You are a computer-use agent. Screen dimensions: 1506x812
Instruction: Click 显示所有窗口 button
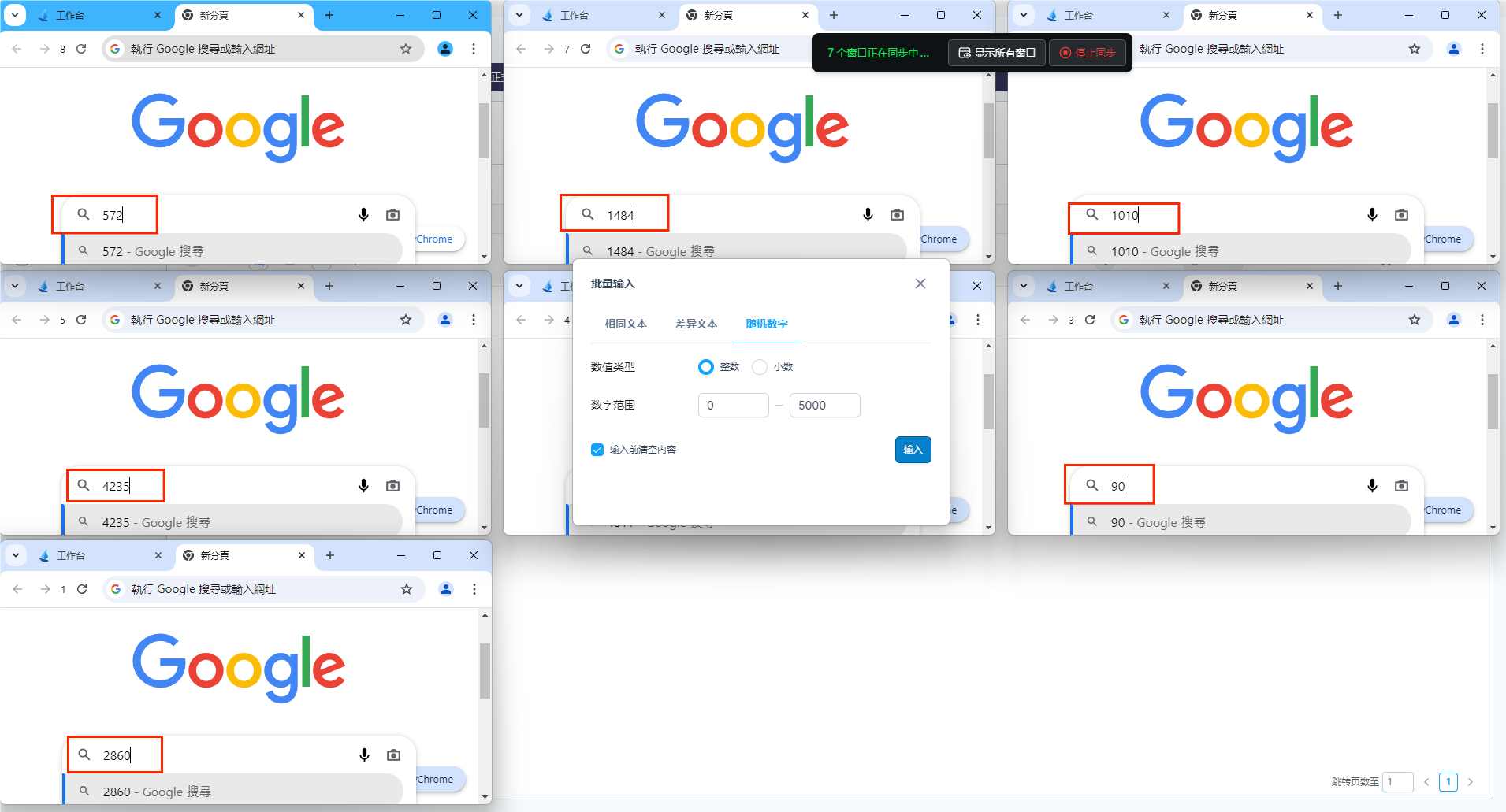[997, 53]
